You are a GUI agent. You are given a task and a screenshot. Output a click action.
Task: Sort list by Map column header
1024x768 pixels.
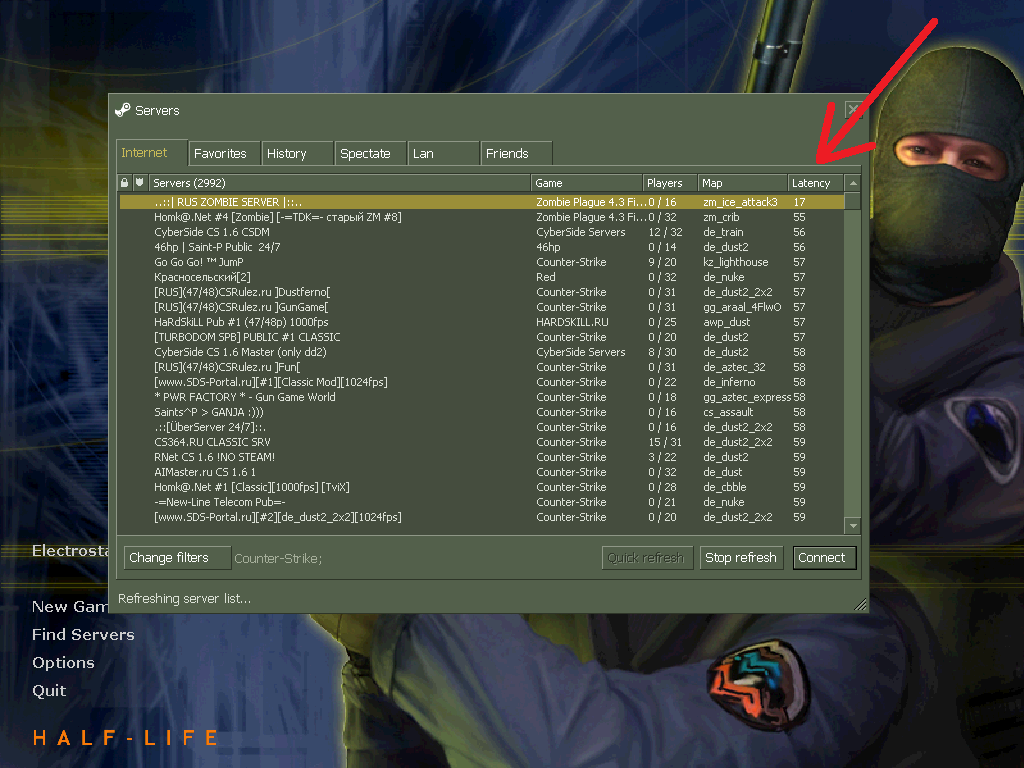pyautogui.click(x=743, y=183)
